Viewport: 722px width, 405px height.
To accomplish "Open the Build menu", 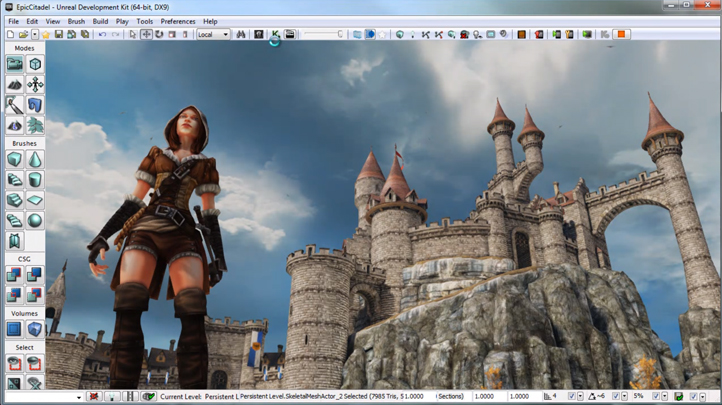I will (x=100, y=22).
